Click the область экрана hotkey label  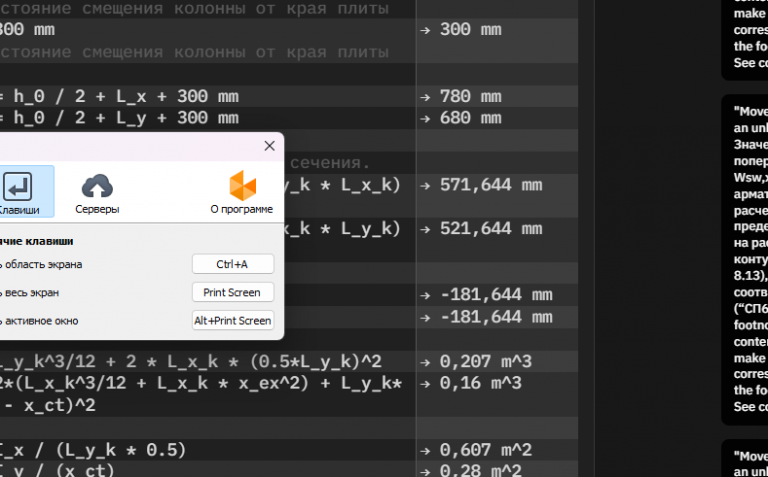pos(42,264)
